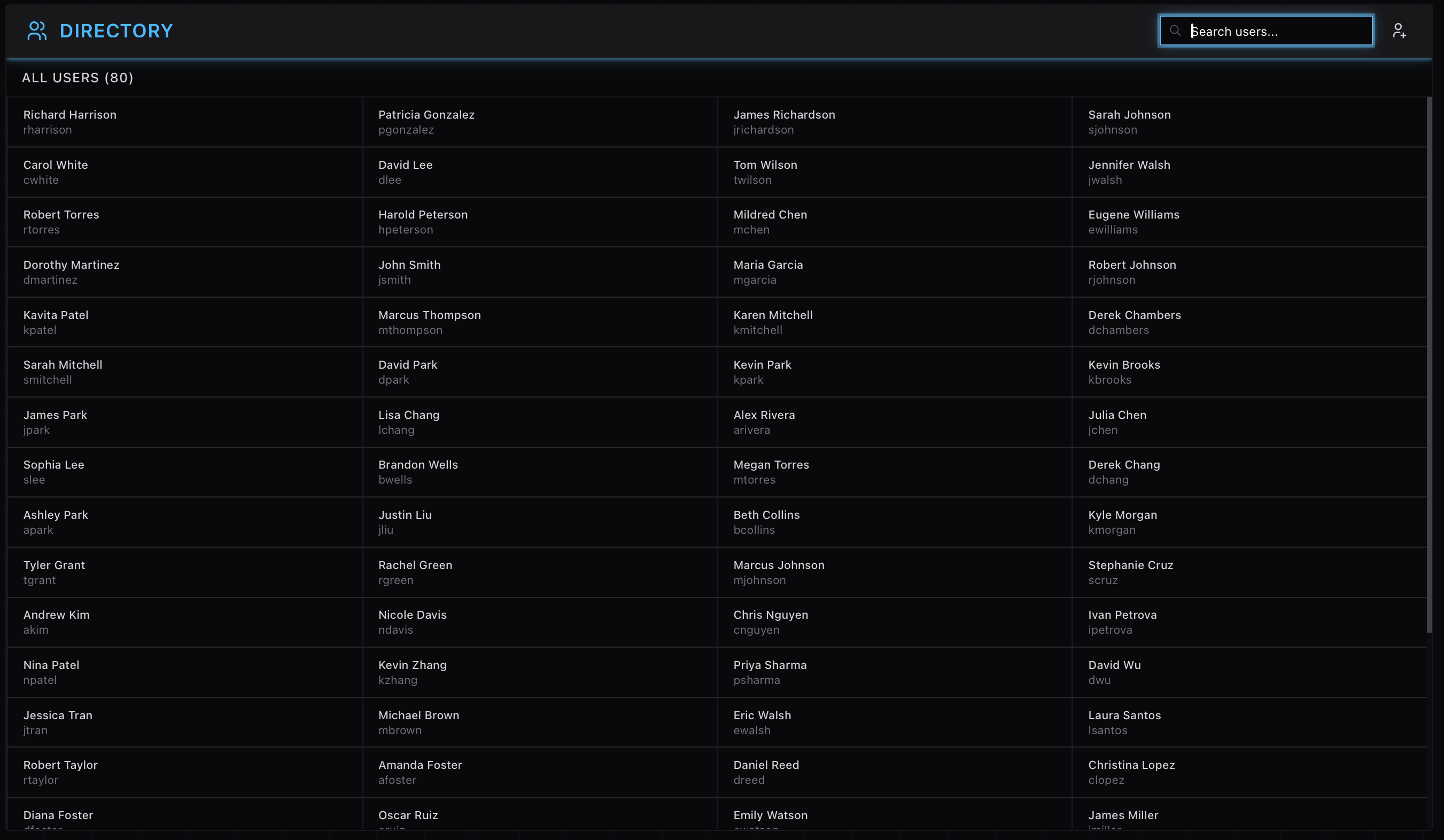The height and width of the screenshot is (840, 1444).
Task: Select Robert Johnson in the directory
Action: click(1249, 272)
